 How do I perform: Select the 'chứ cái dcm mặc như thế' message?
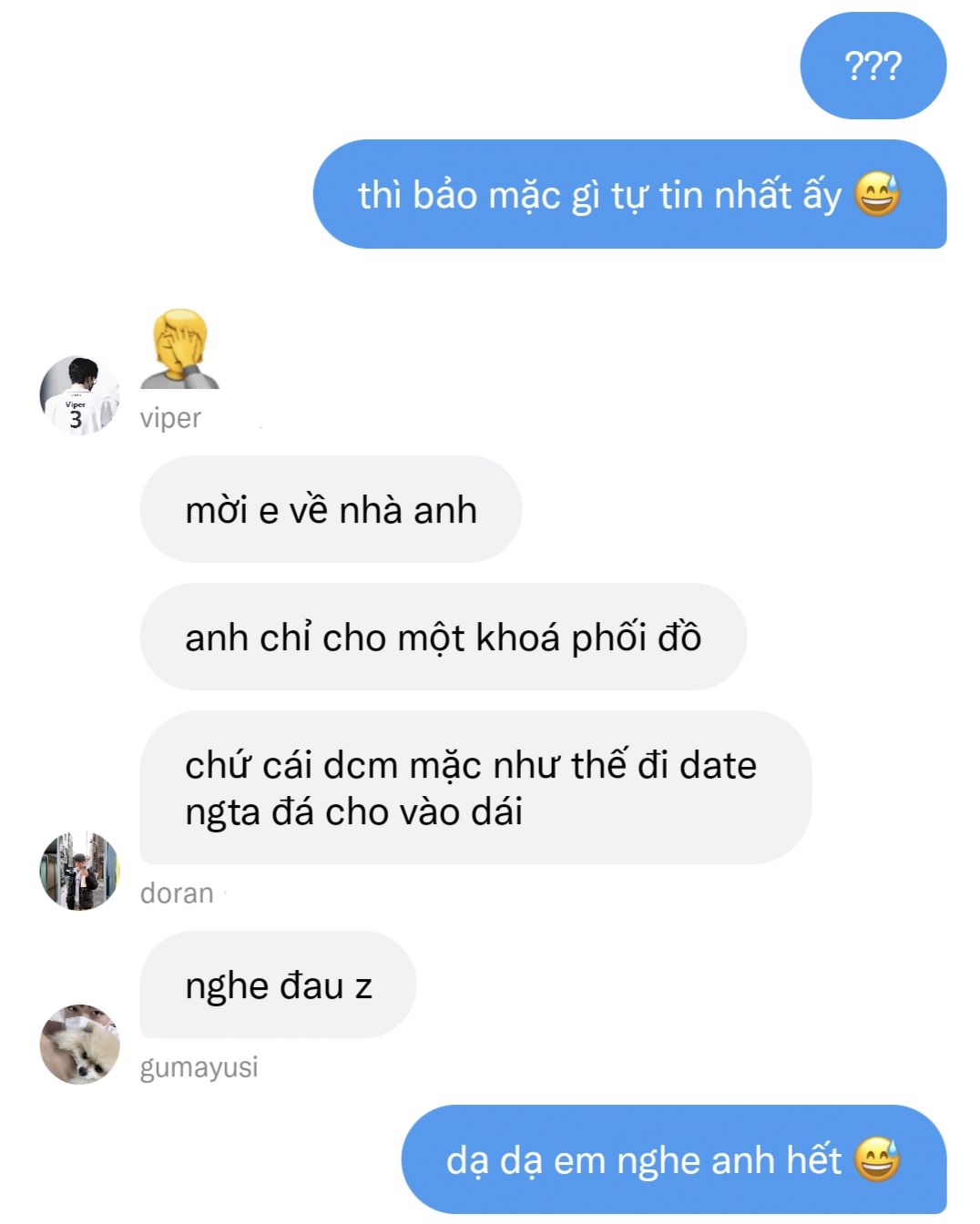[475, 788]
